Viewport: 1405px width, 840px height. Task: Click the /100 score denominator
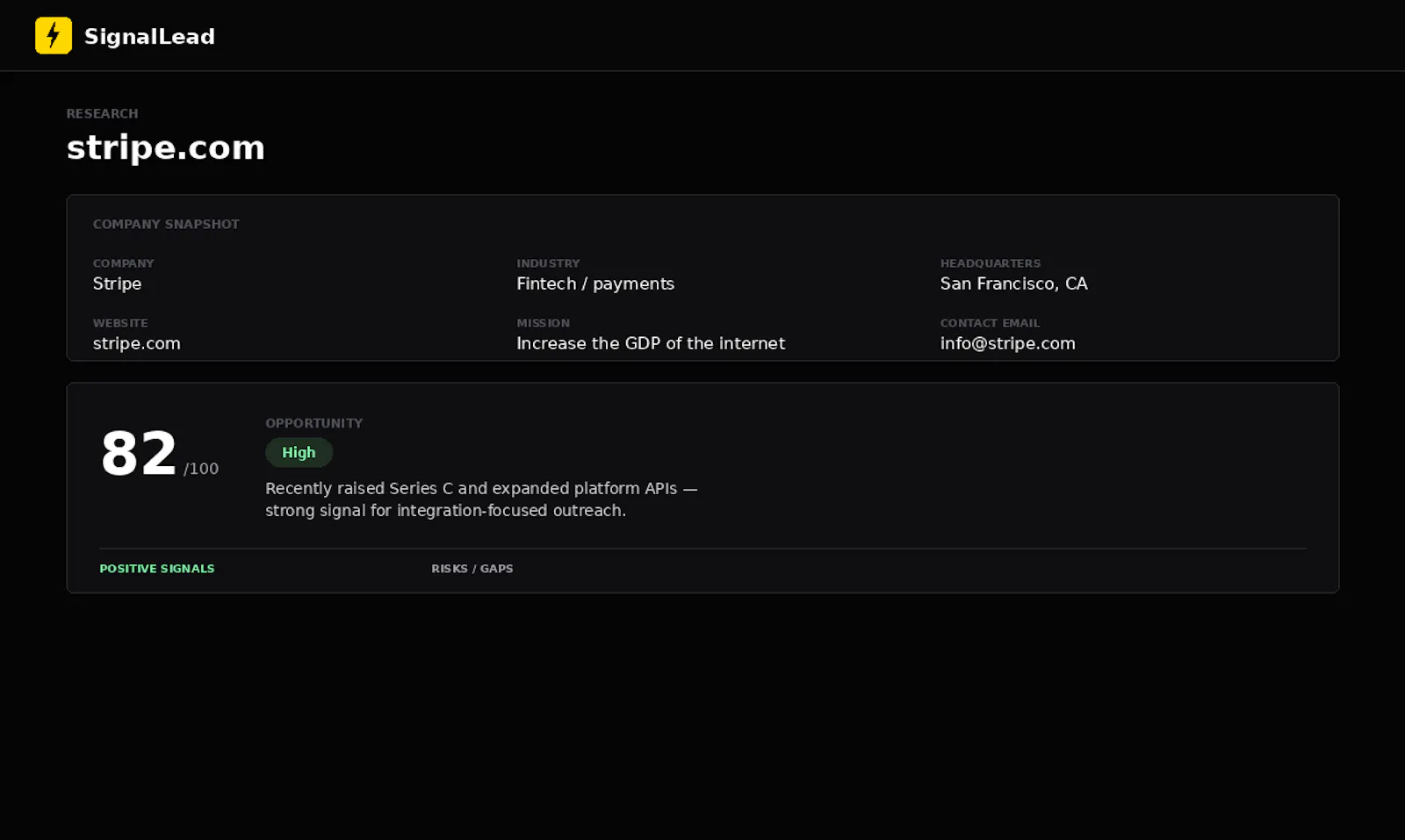coord(201,469)
